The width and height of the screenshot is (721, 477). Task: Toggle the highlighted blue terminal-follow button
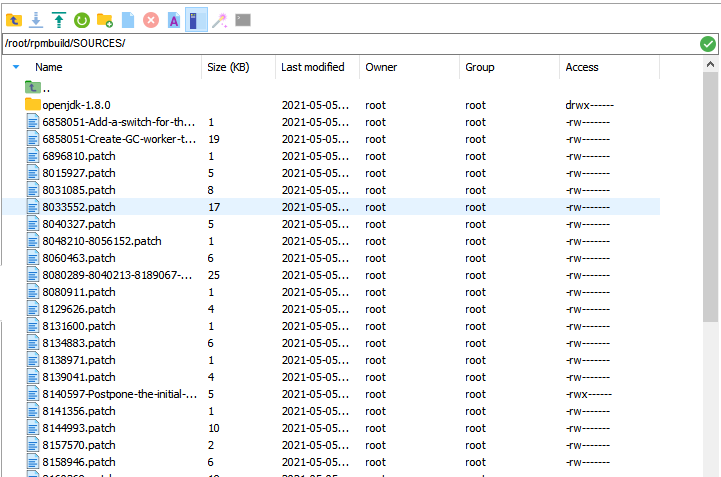pos(197,19)
